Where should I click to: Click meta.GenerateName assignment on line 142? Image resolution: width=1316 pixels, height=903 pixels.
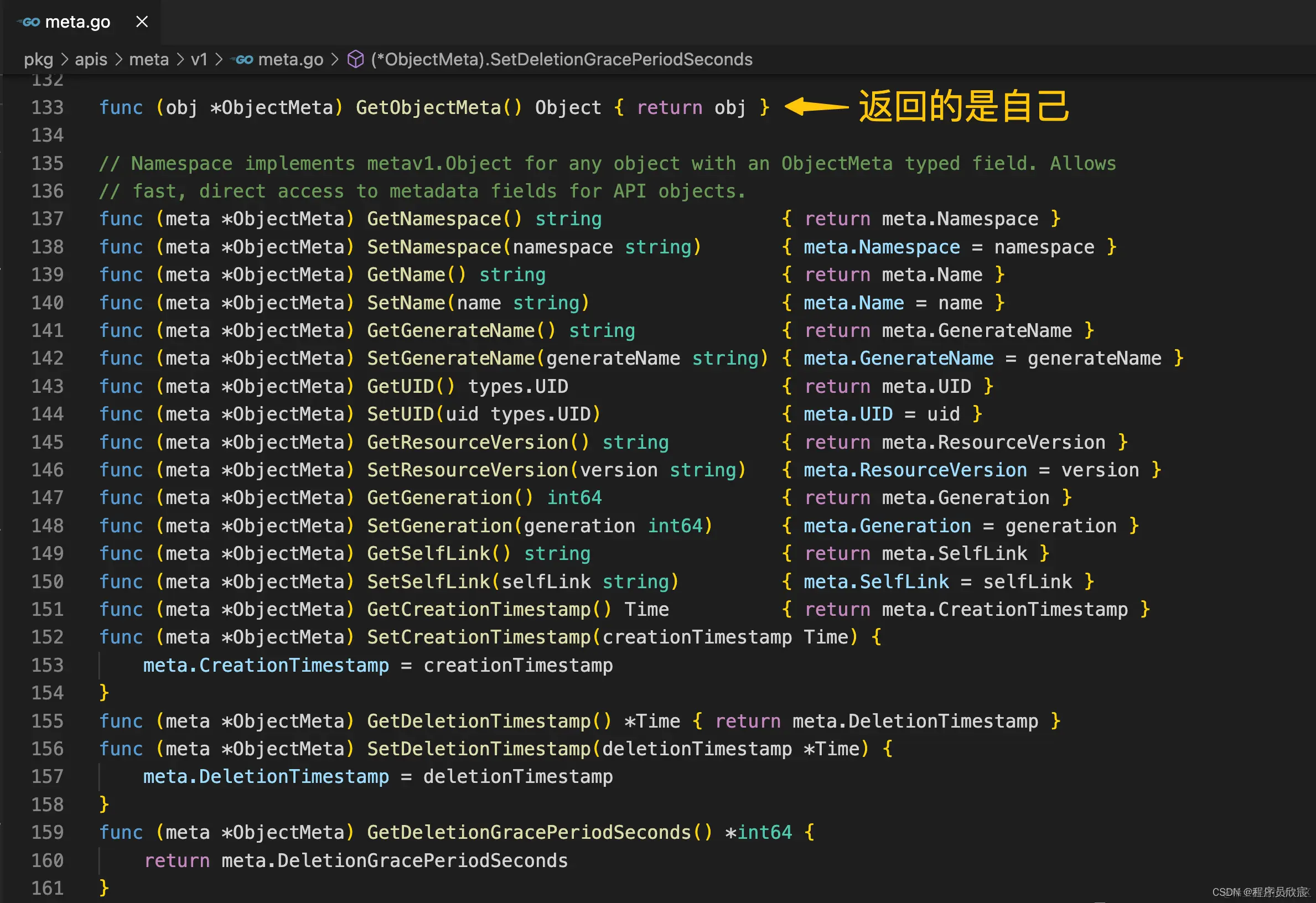(982, 359)
